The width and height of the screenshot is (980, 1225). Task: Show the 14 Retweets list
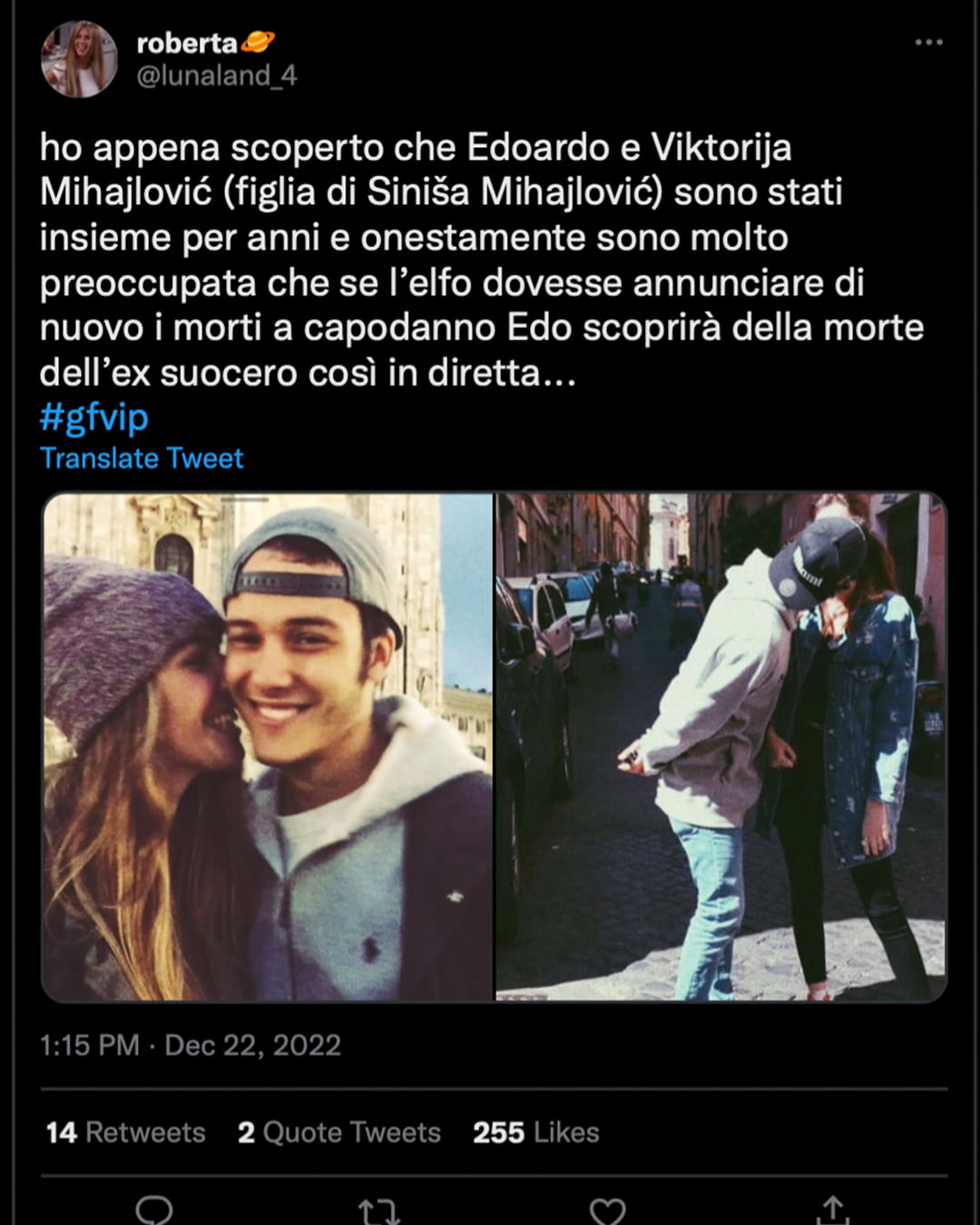pyautogui.click(x=126, y=1132)
